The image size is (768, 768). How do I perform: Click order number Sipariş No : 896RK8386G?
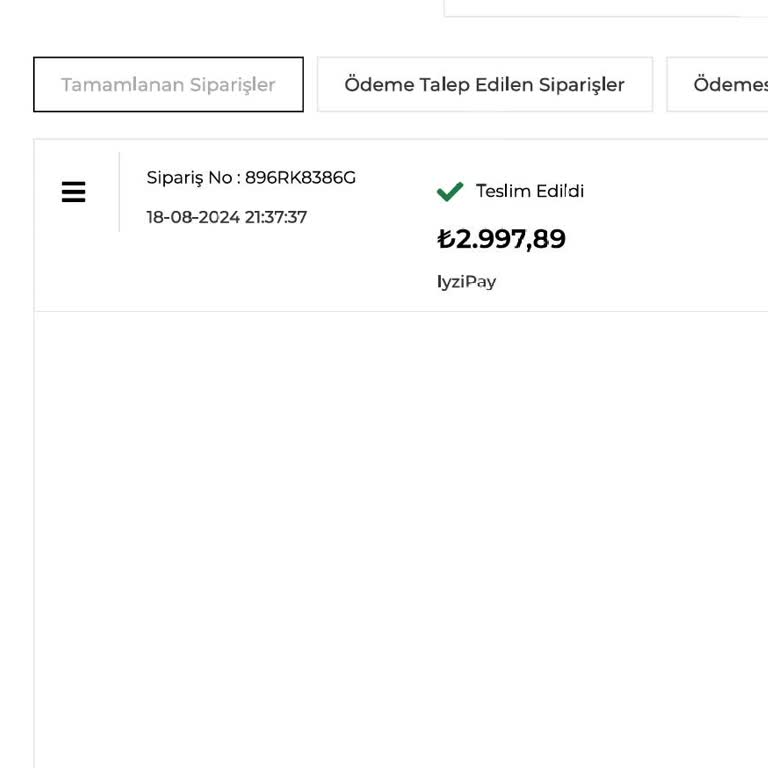pyautogui.click(x=251, y=178)
